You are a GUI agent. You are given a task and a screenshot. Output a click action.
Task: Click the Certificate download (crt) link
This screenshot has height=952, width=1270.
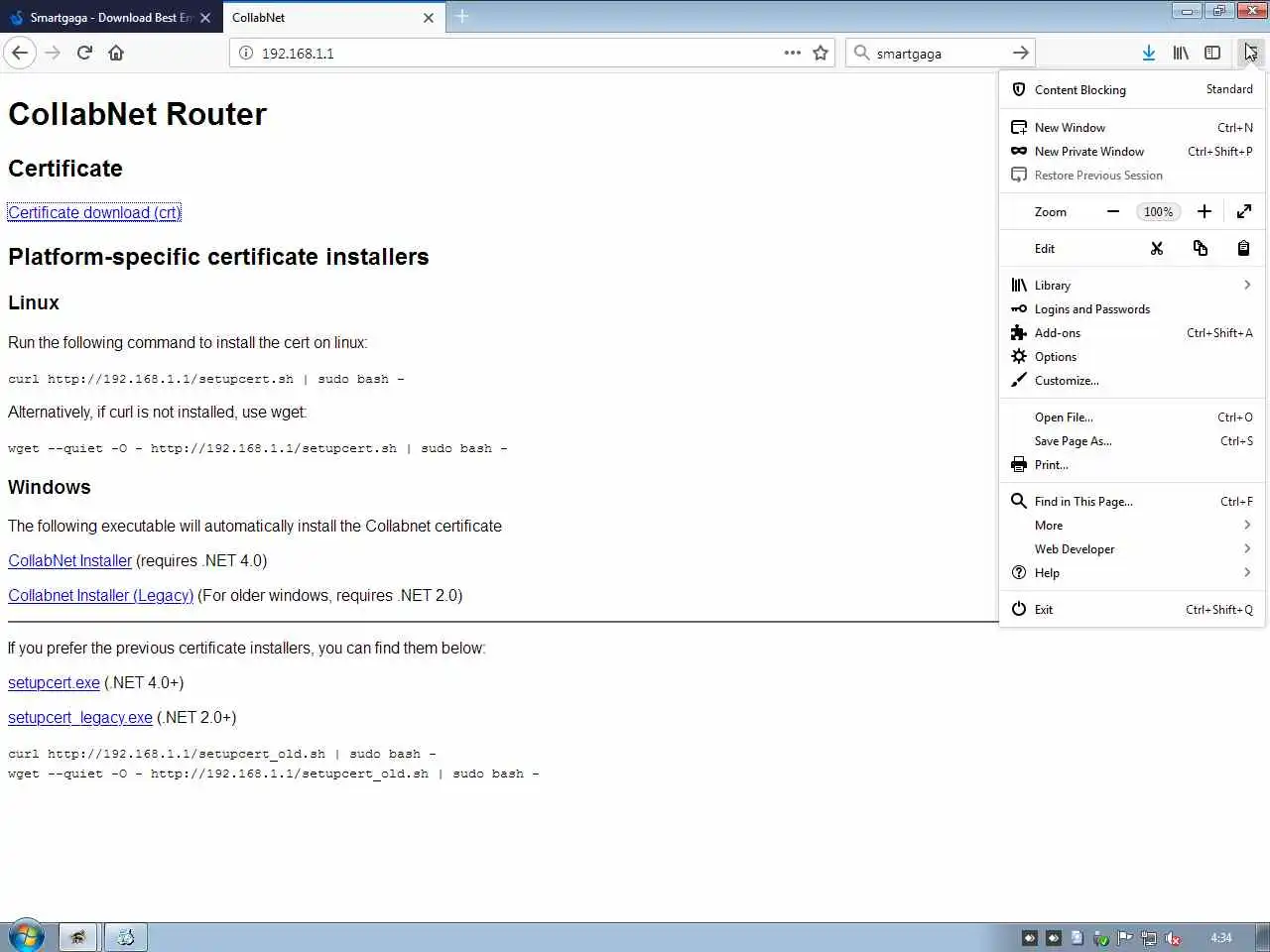[94, 212]
